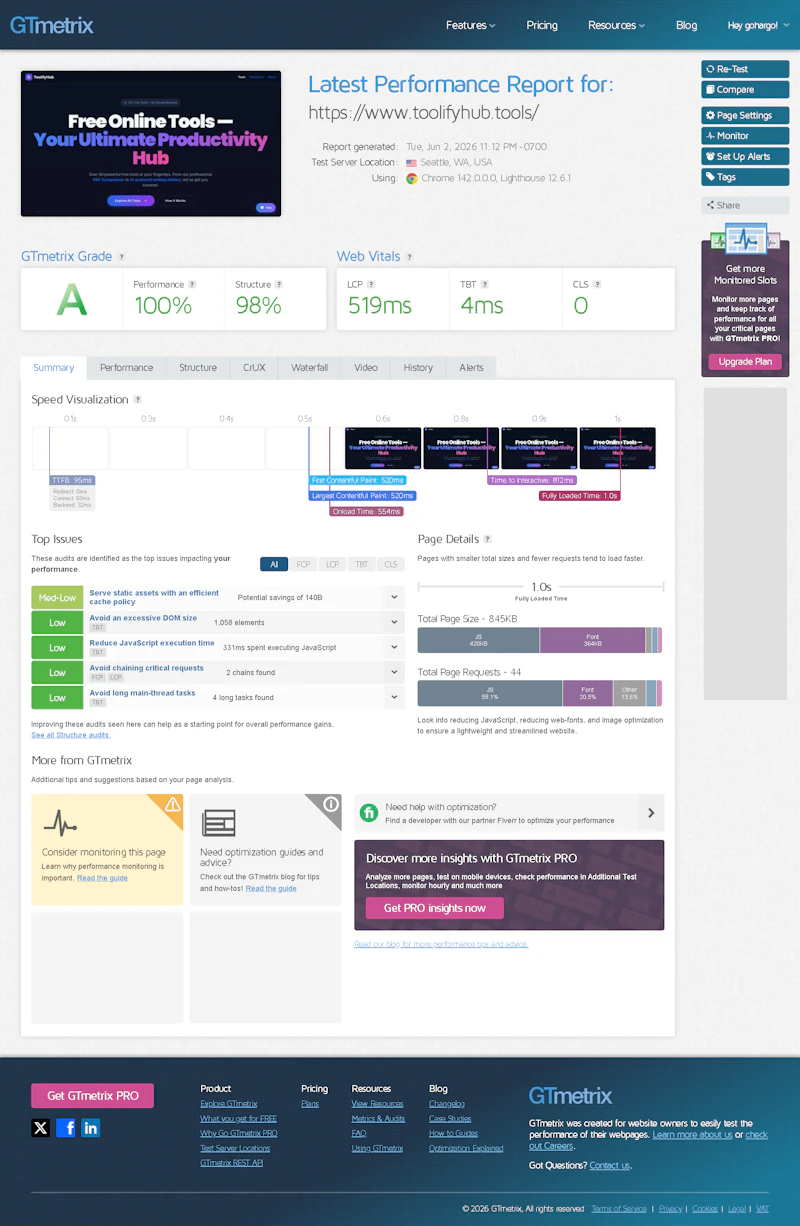800x1226 pixels.
Task: Click the warning triangle on monitoring card
Action: pyautogui.click(x=172, y=804)
